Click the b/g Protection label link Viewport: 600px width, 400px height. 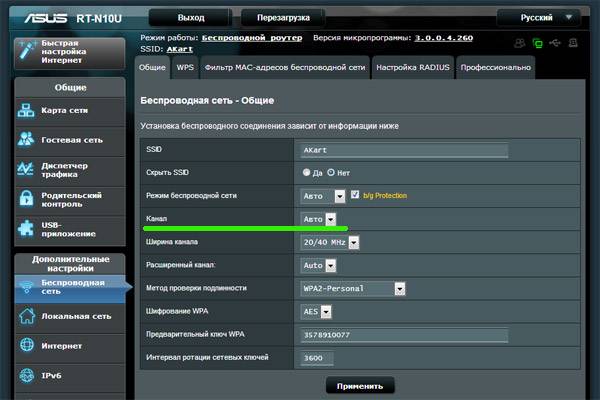tap(385, 196)
